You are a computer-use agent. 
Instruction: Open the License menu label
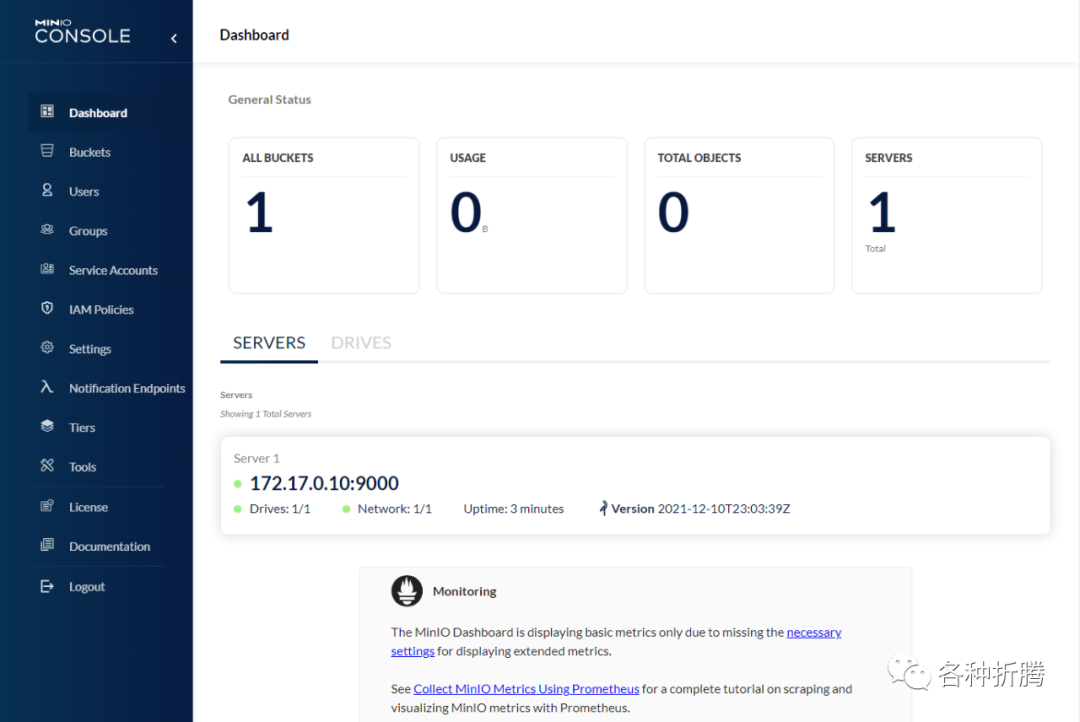tap(88, 506)
